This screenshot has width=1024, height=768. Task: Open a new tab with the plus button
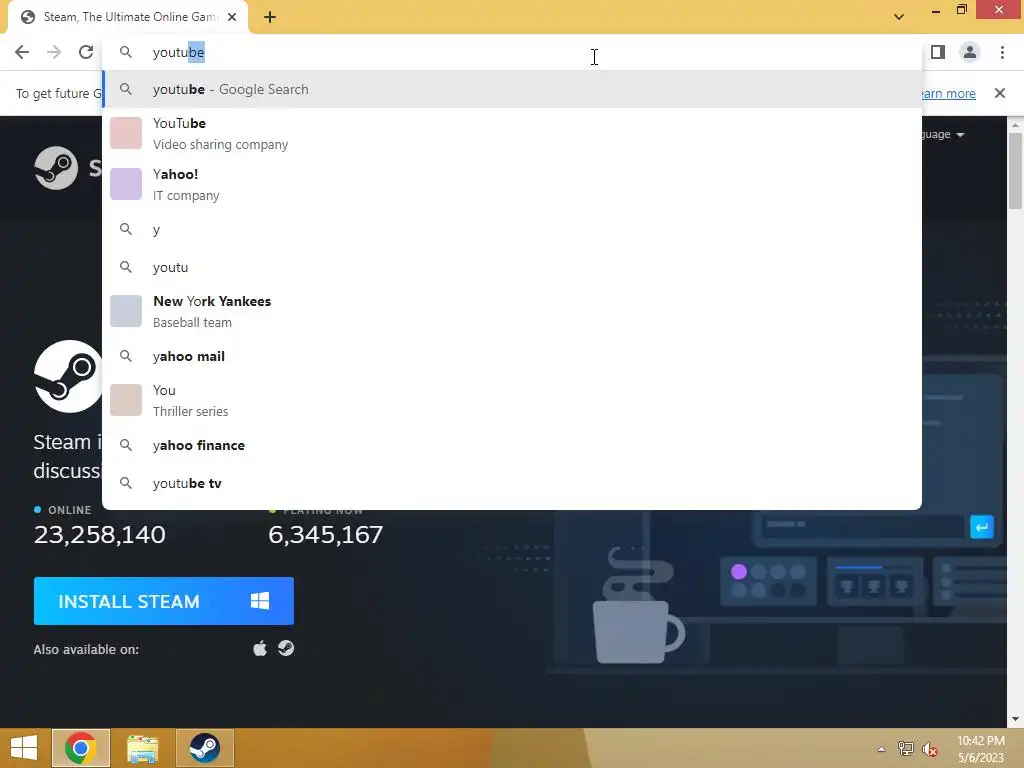pos(270,17)
